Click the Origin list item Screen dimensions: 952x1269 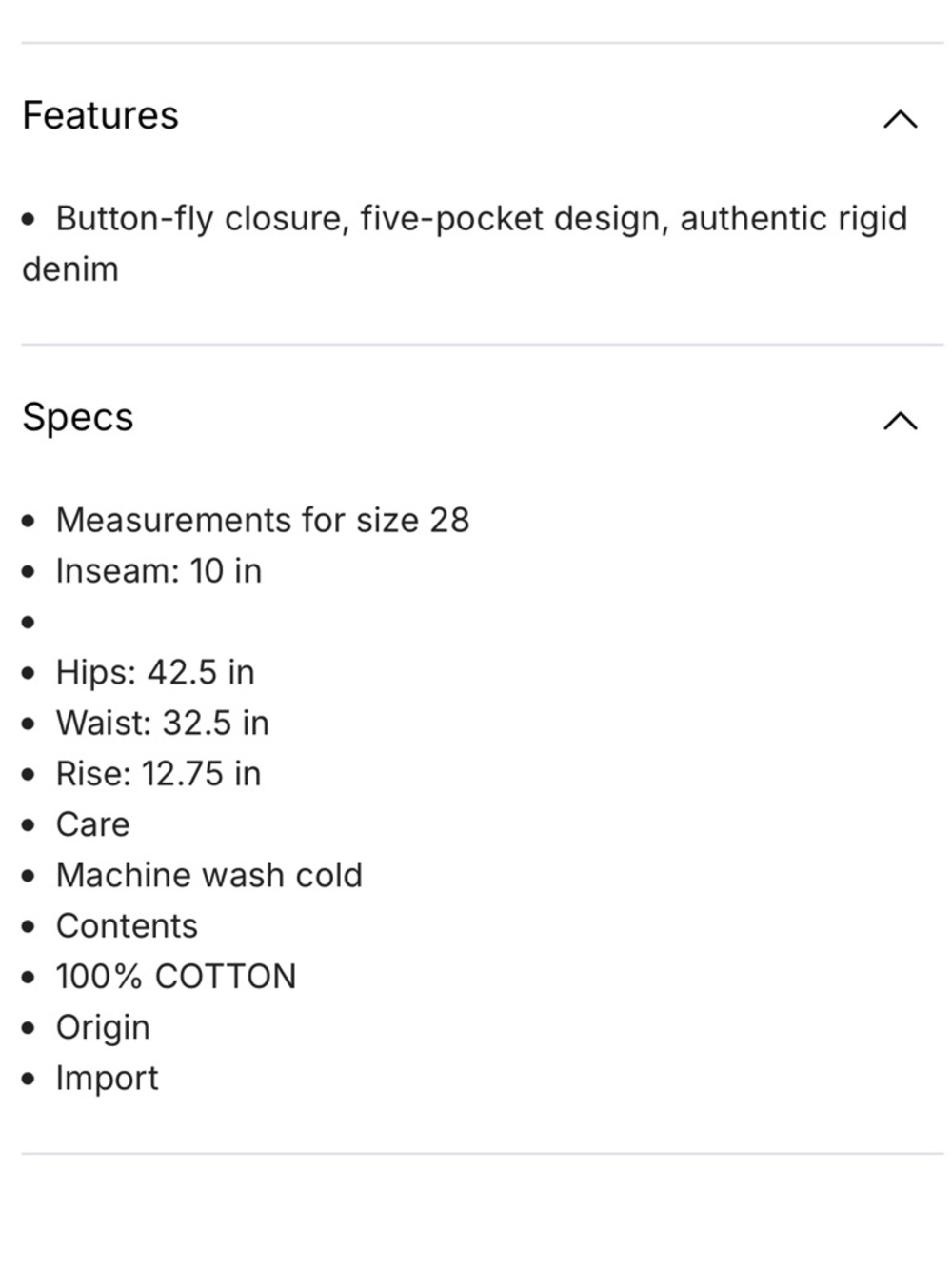[x=103, y=1028]
